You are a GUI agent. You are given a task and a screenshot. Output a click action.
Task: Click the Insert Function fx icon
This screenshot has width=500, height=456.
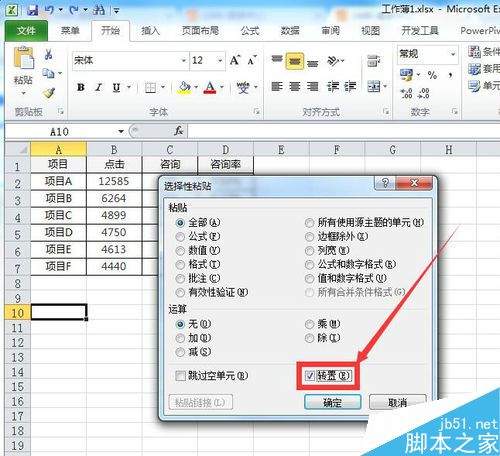tap(179, 131)
